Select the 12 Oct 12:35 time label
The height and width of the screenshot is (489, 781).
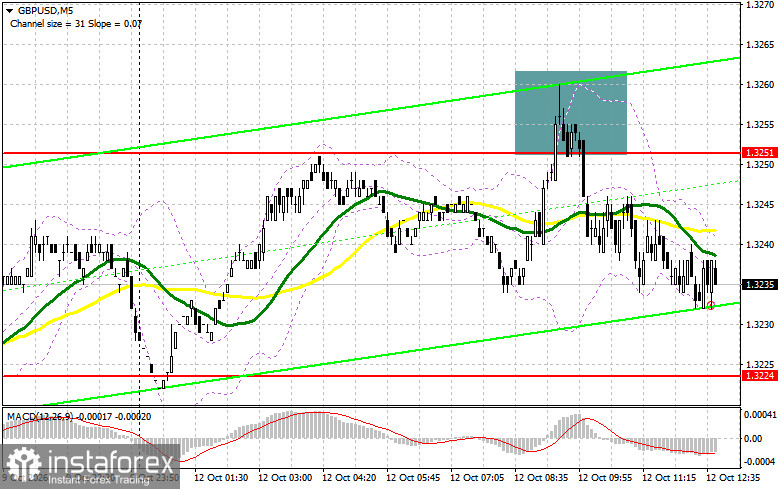733,478
